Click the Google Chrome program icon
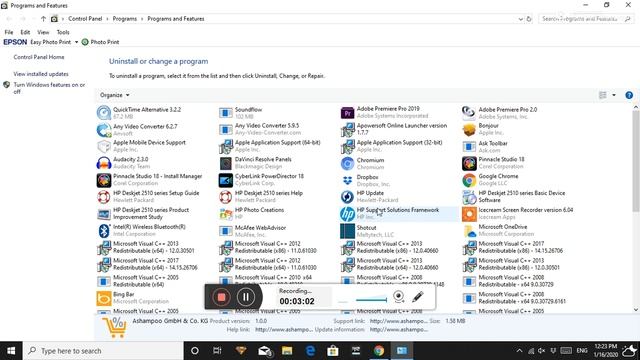The image size is (640, 360). [469, 180]
